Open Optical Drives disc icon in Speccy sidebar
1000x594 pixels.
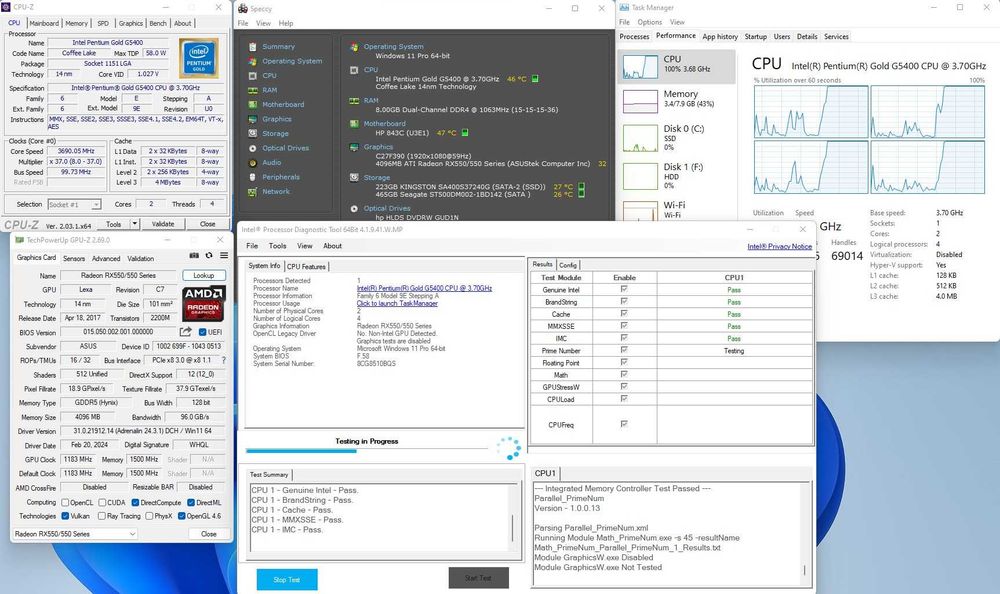click(x=253, y=148)
